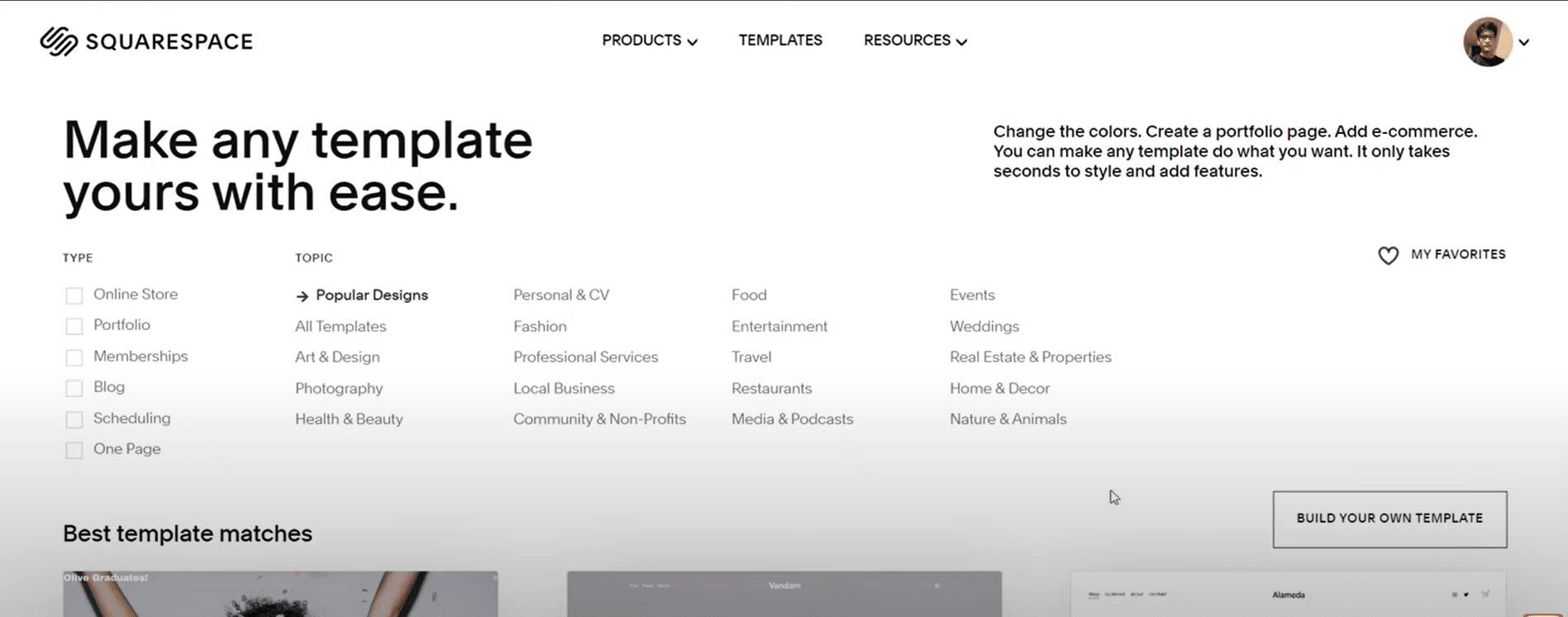The height and width of the screenshot is (617, 1568).
Task: Open the Products dropdown menu
Action: click(x=650, y=41)
